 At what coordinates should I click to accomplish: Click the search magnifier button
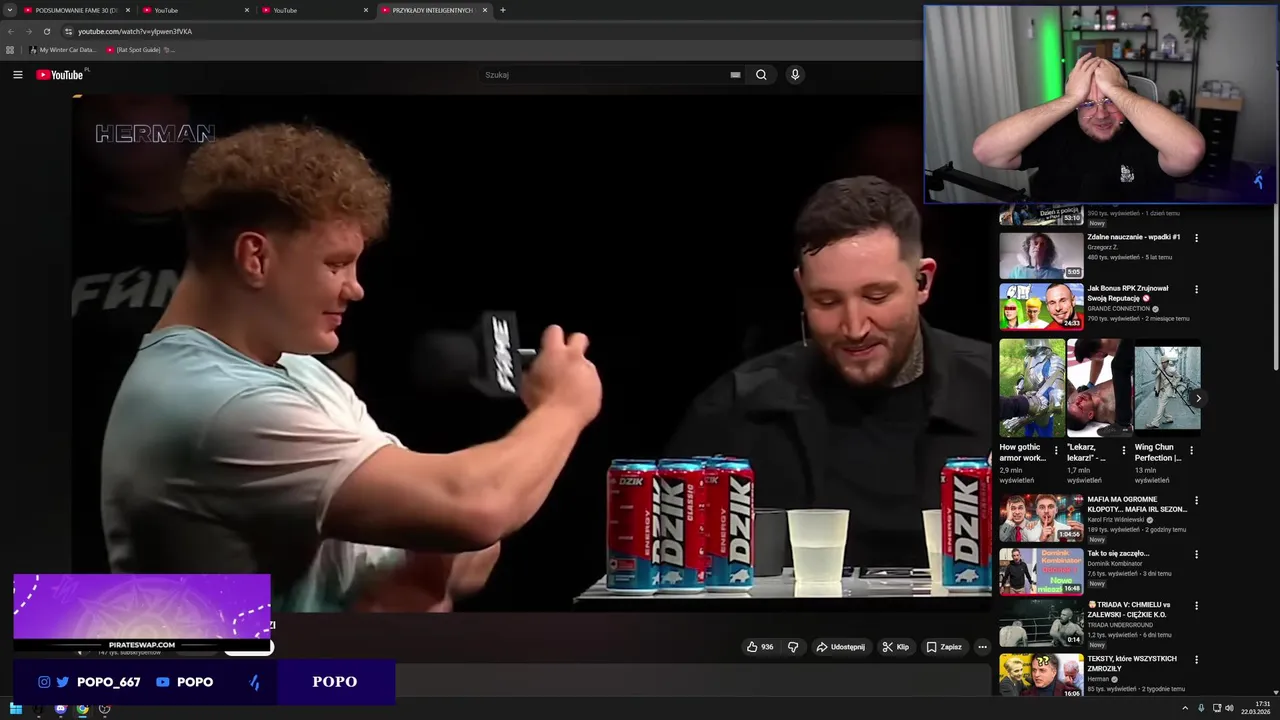761,75
